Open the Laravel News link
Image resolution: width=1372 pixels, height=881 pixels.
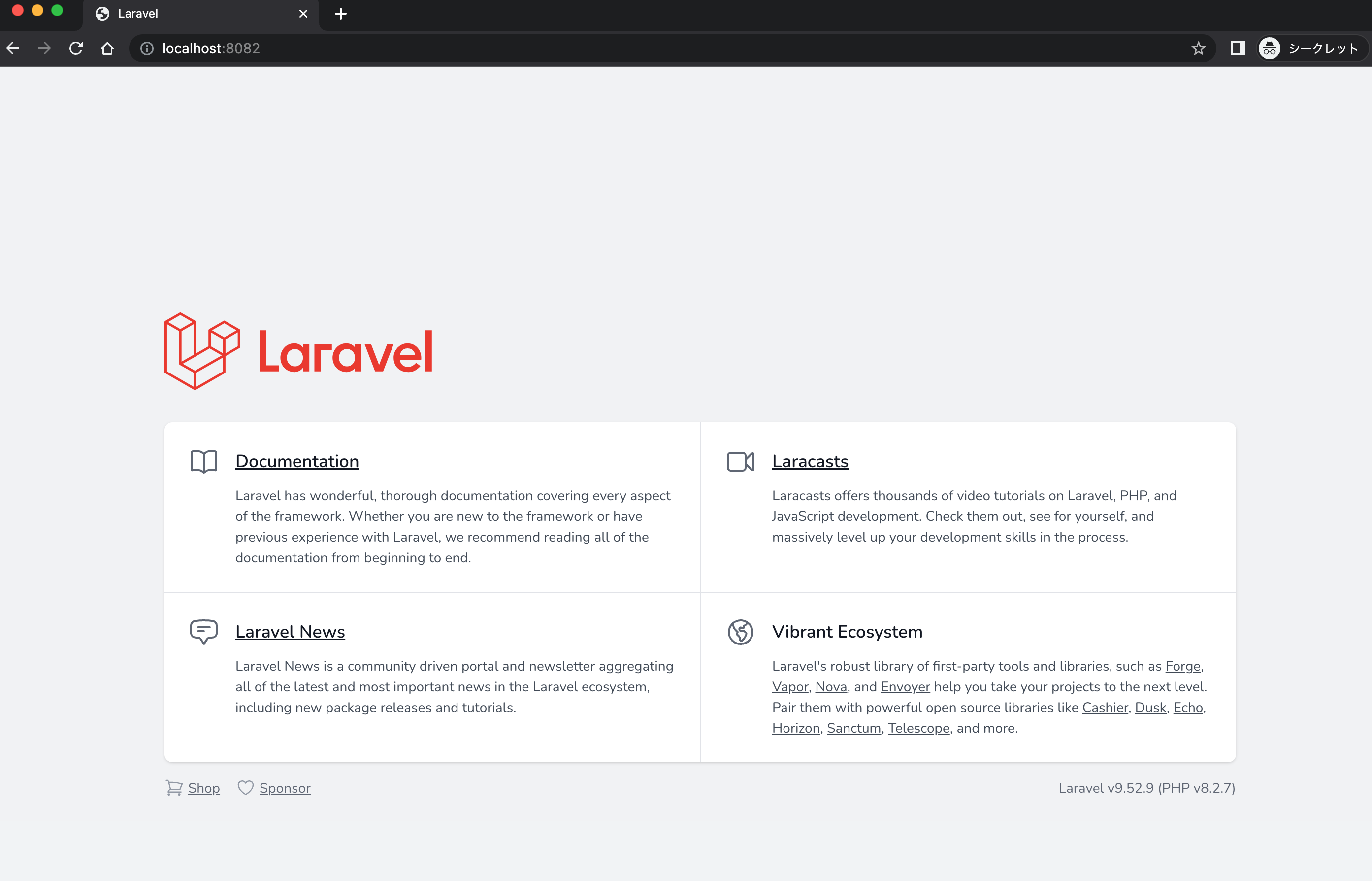coord(291,632)
